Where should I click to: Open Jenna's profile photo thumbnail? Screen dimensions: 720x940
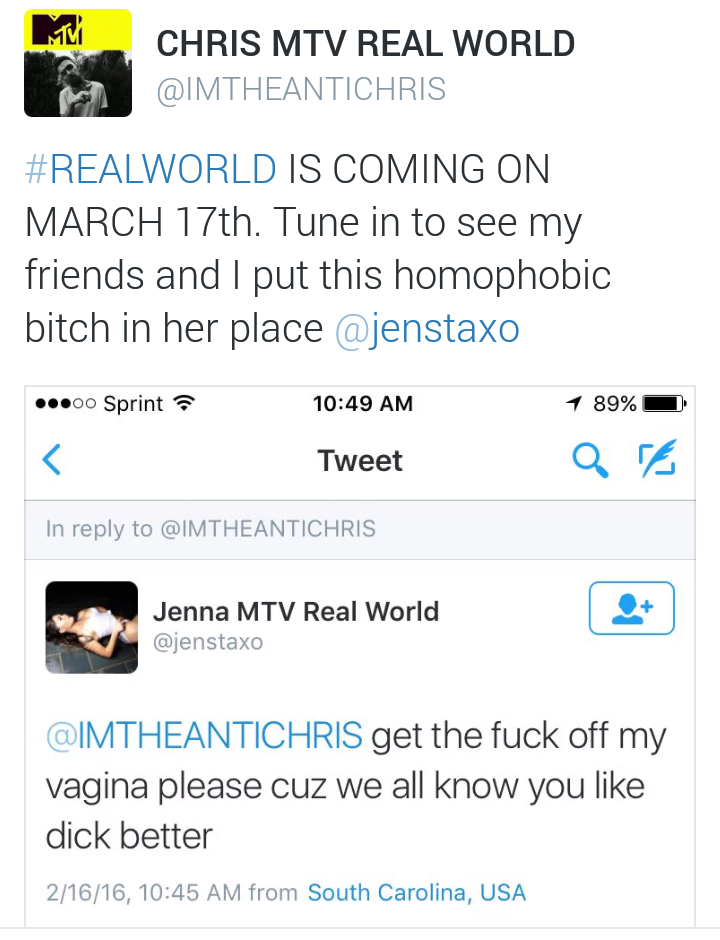pyautogui.click(x=92, y=627)
